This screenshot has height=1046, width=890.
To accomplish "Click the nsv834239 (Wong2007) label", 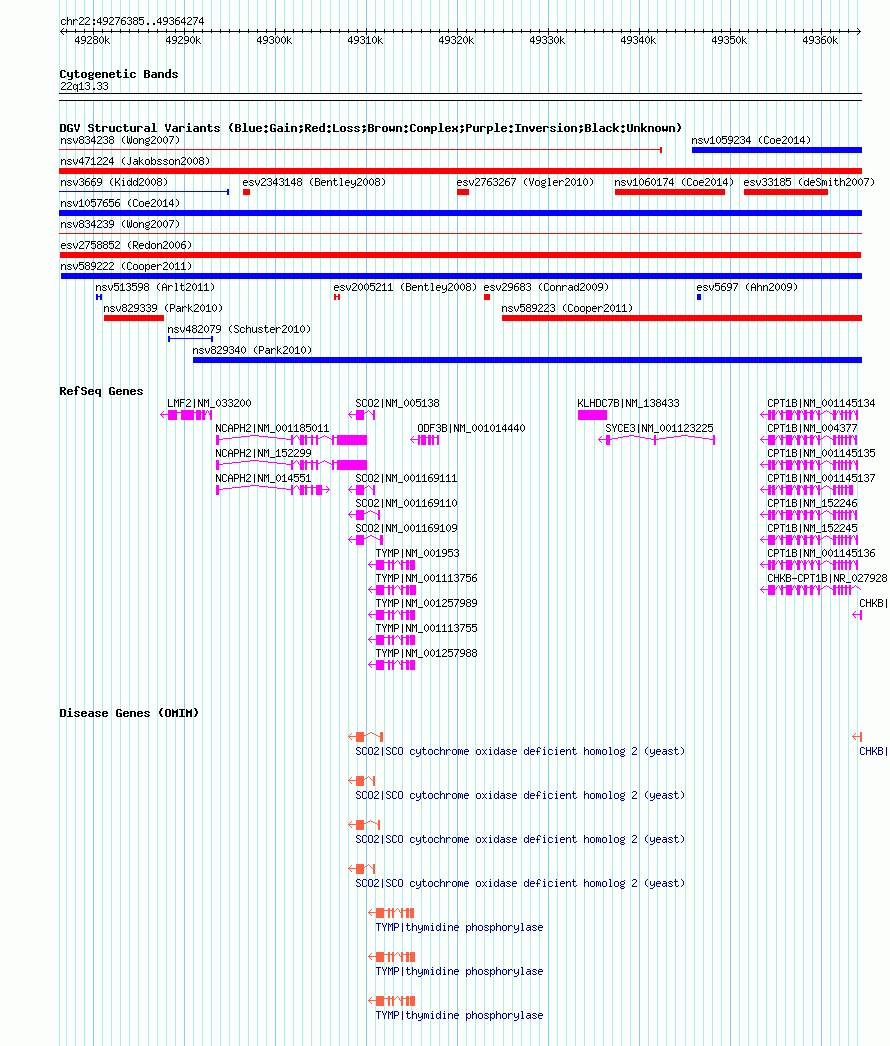I will tap(120, 224).
